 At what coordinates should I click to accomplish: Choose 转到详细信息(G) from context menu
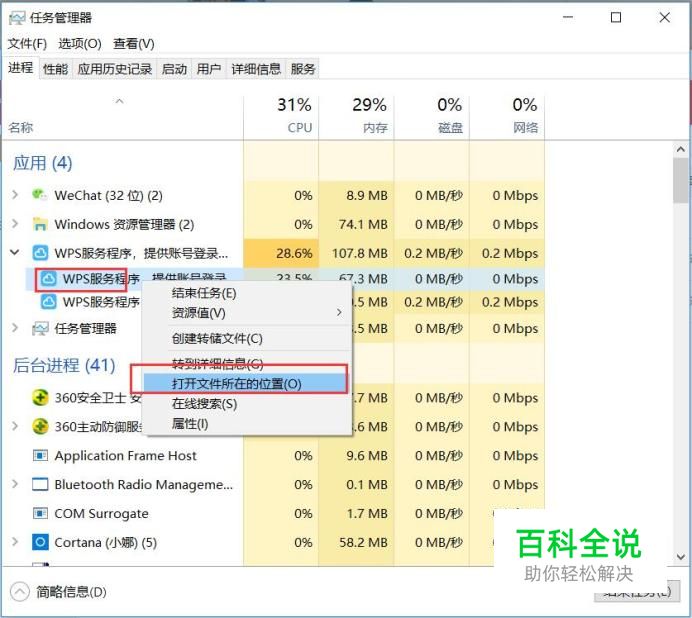click(x=248, y=364)
